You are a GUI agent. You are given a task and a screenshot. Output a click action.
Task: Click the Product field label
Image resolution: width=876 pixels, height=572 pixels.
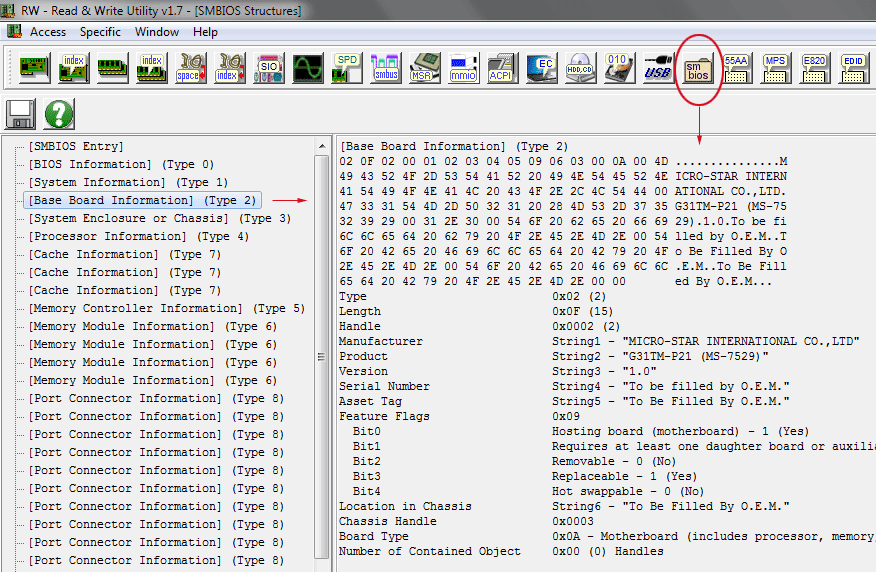pyautogui.click(x=363, y=356)
